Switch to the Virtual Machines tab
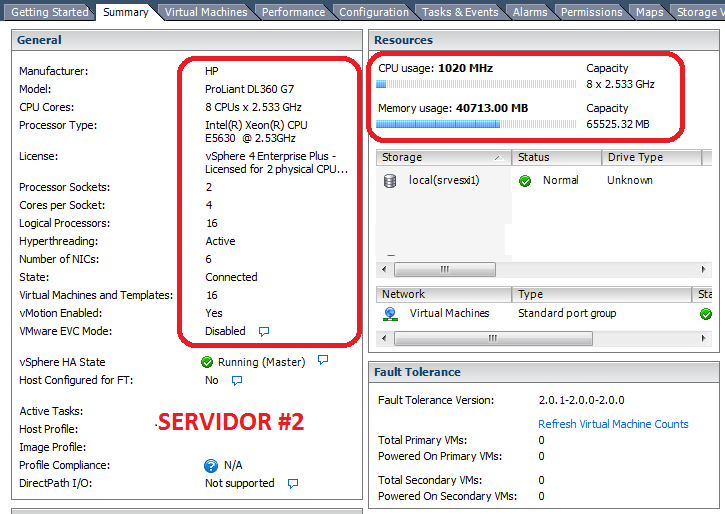 [206, 12]
